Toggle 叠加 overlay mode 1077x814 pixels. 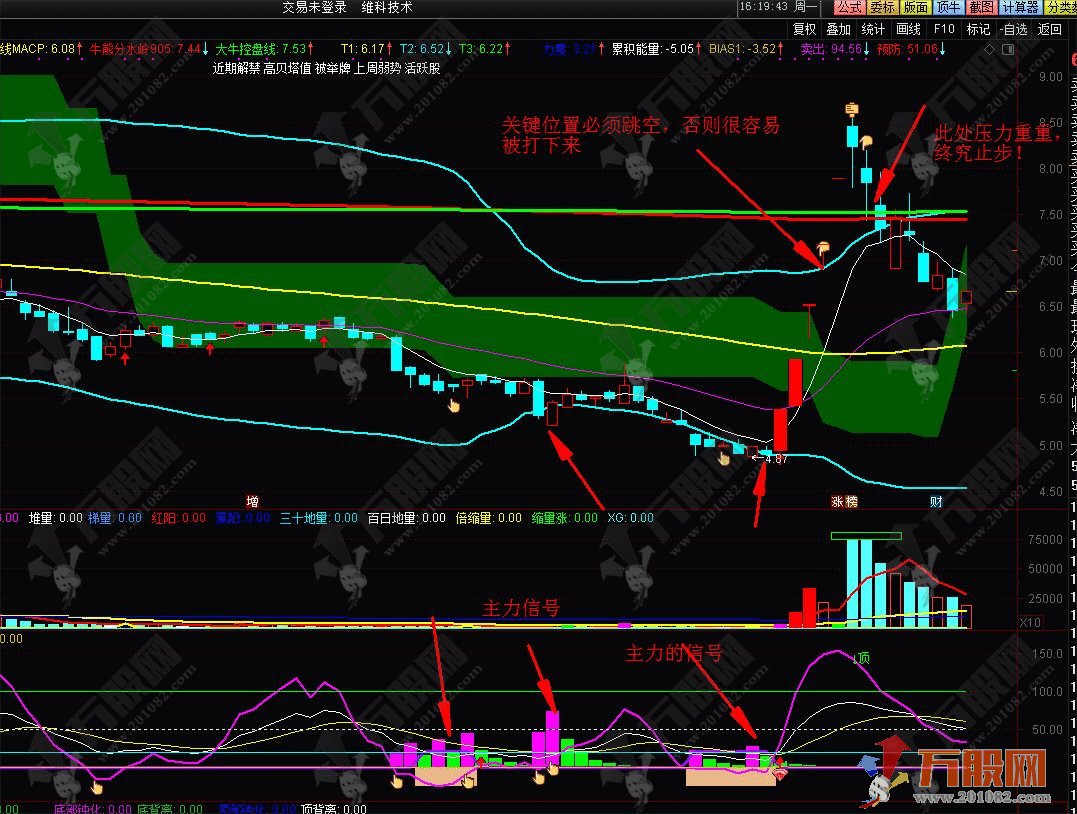click(838, 29)
